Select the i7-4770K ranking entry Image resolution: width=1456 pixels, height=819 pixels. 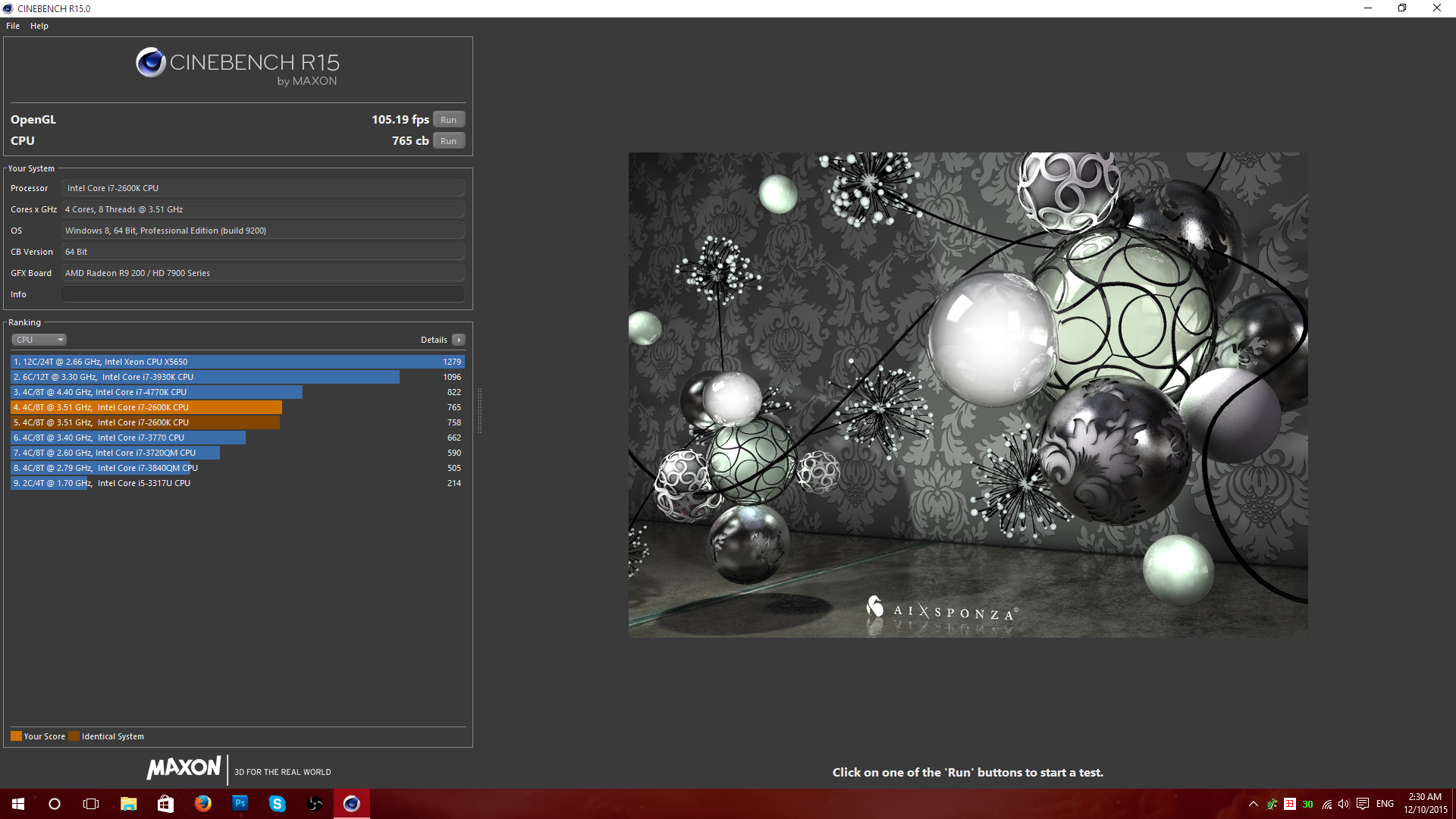pyautogui.click(x=237, y=392)
